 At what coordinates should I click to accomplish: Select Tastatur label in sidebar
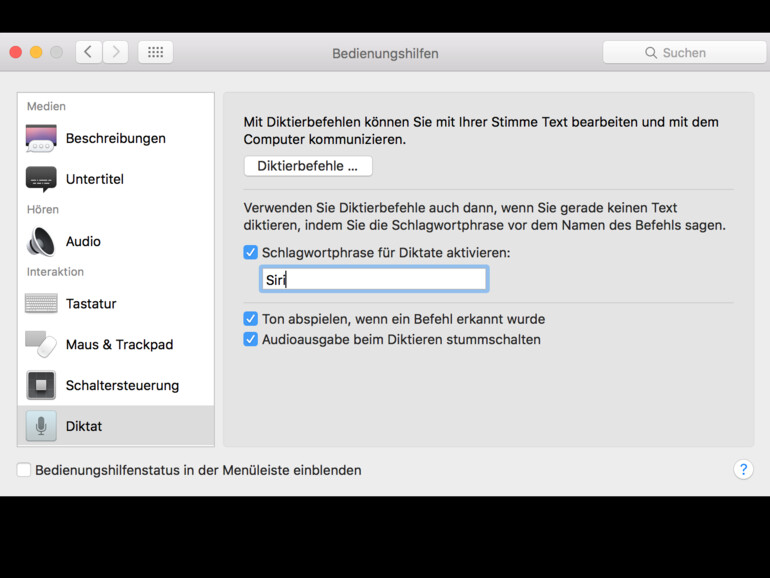(91, 303)
